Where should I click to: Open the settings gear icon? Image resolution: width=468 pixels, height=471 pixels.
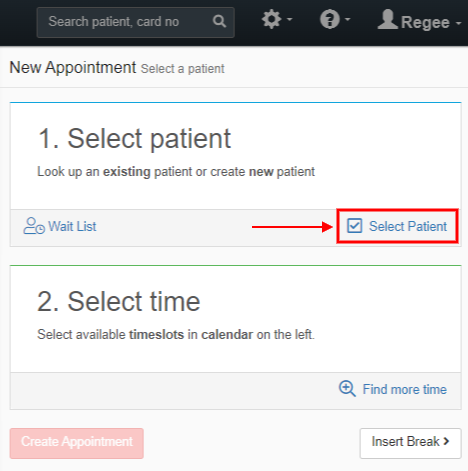coord(271,19)
